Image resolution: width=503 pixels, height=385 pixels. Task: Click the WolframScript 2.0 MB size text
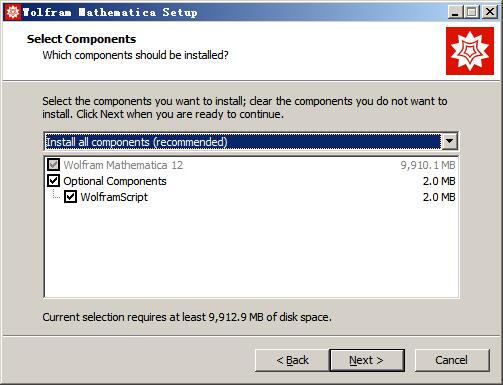pyautogui.click(x=439, y=197)
